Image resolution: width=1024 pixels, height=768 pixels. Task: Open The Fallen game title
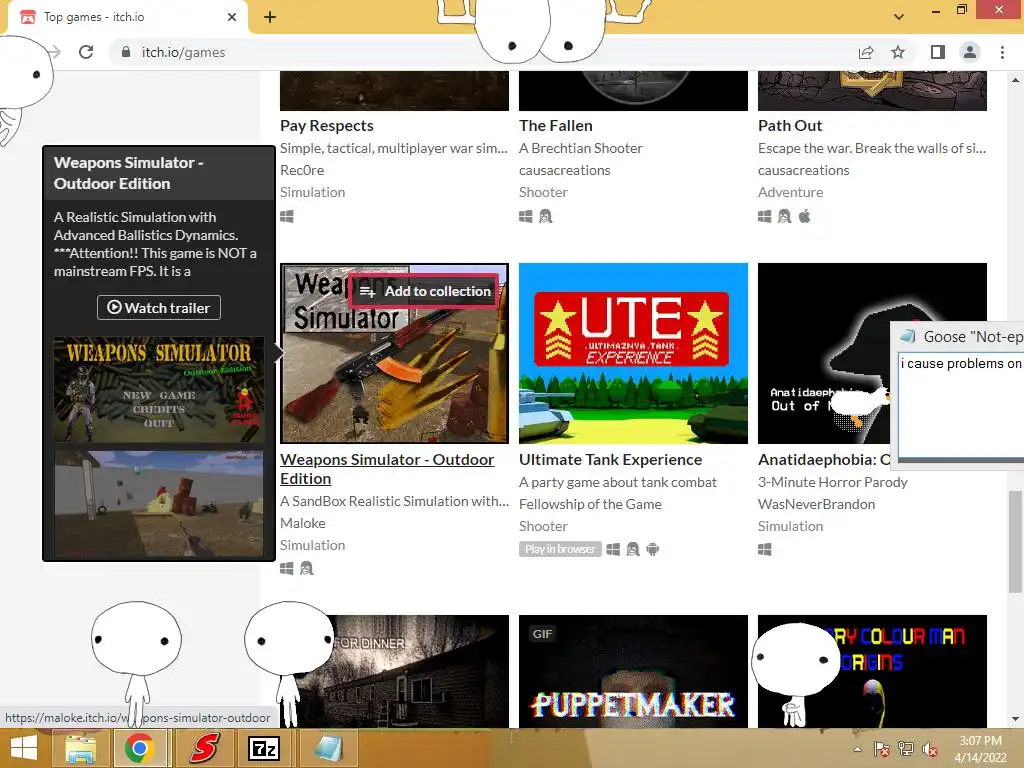pos(556,125)
